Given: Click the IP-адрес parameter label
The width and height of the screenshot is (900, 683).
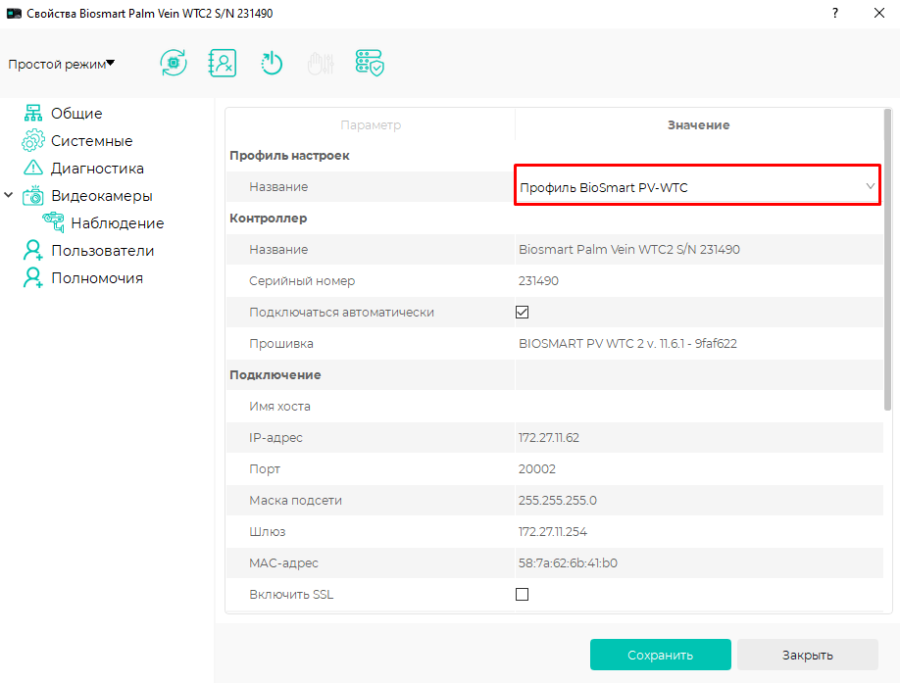Looking at the screenshot, I should 276,437.
